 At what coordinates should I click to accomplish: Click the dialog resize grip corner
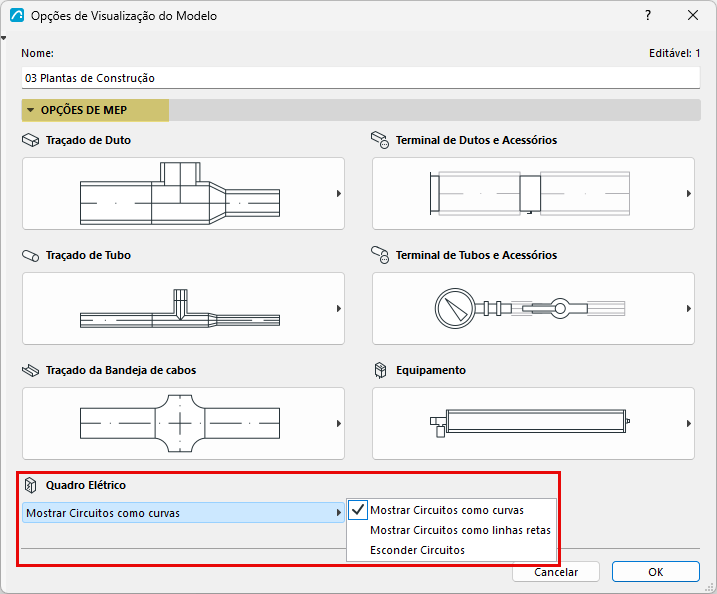click(x=710, y=588)
